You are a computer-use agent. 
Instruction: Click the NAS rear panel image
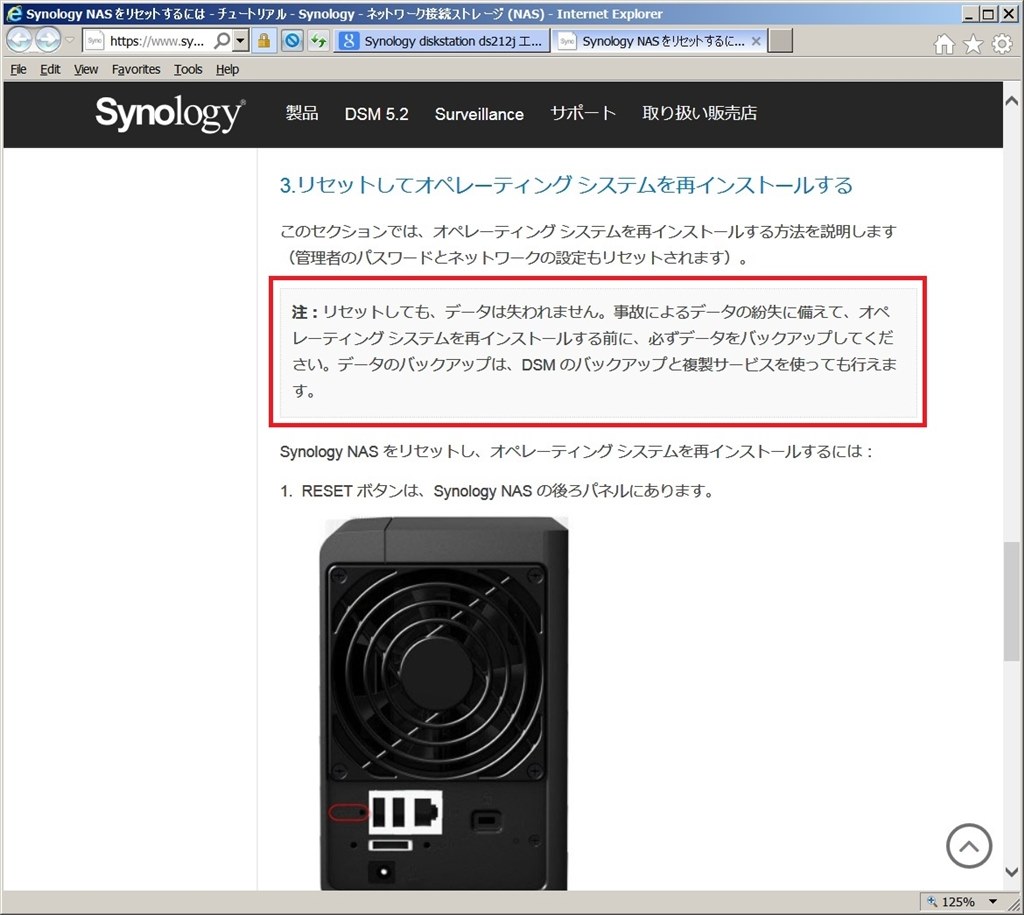444,703
